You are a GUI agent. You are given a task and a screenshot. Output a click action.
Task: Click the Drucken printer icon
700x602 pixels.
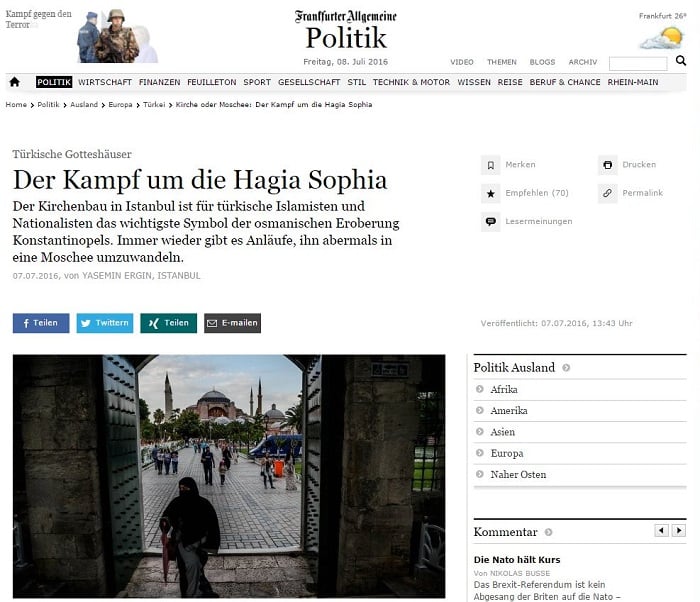(x=607, y=165)
